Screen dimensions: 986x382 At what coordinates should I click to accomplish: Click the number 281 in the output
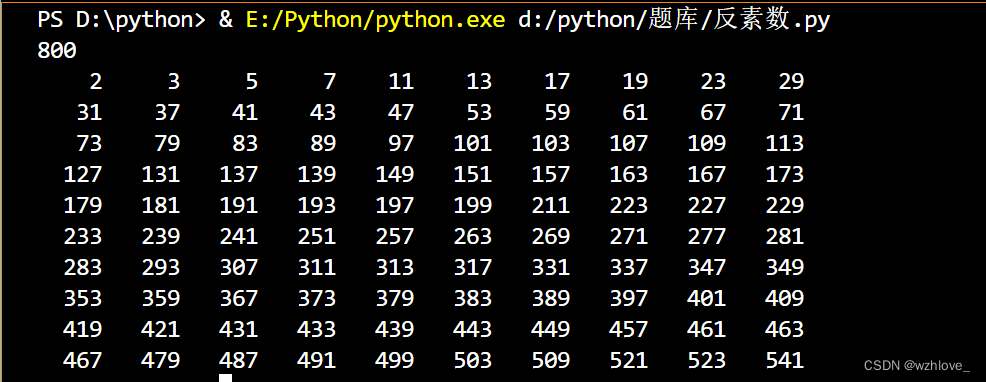[x=785, y=237]
